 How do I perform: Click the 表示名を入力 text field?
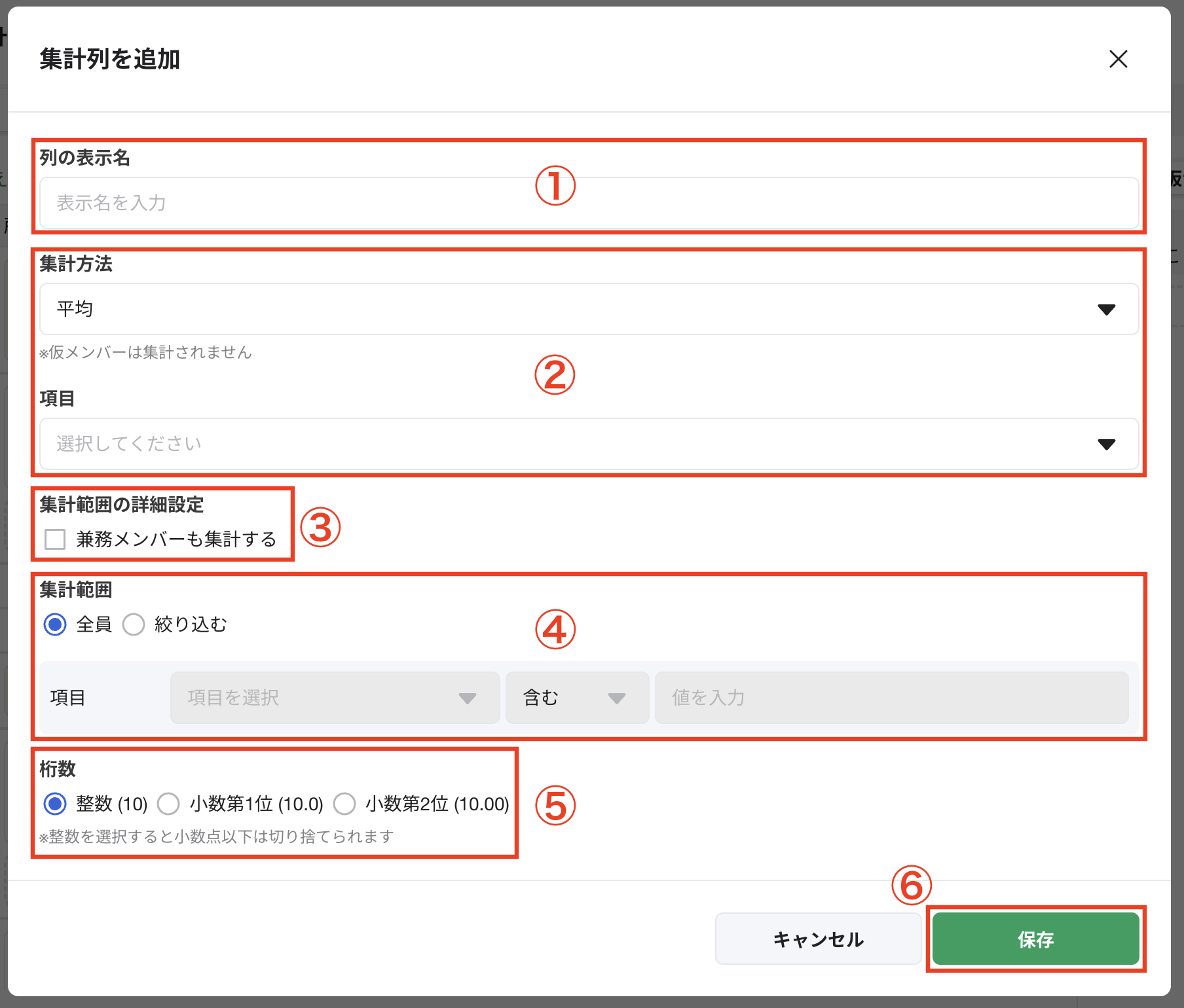[588, 203]
